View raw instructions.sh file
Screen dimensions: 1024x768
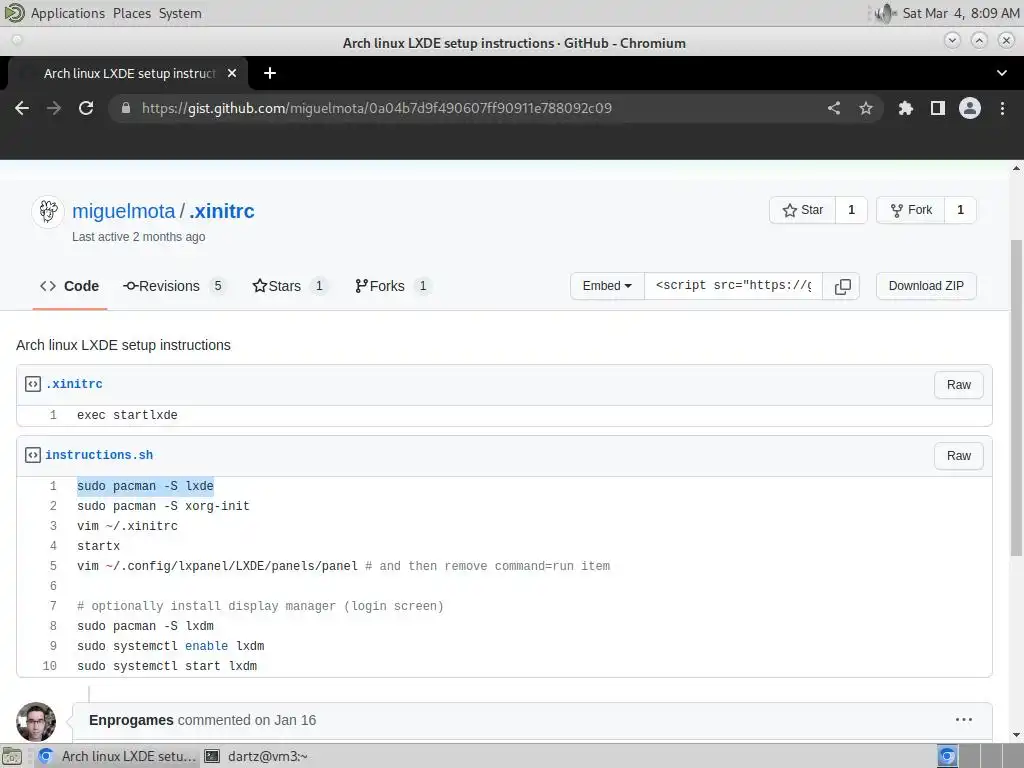point(959,456)
